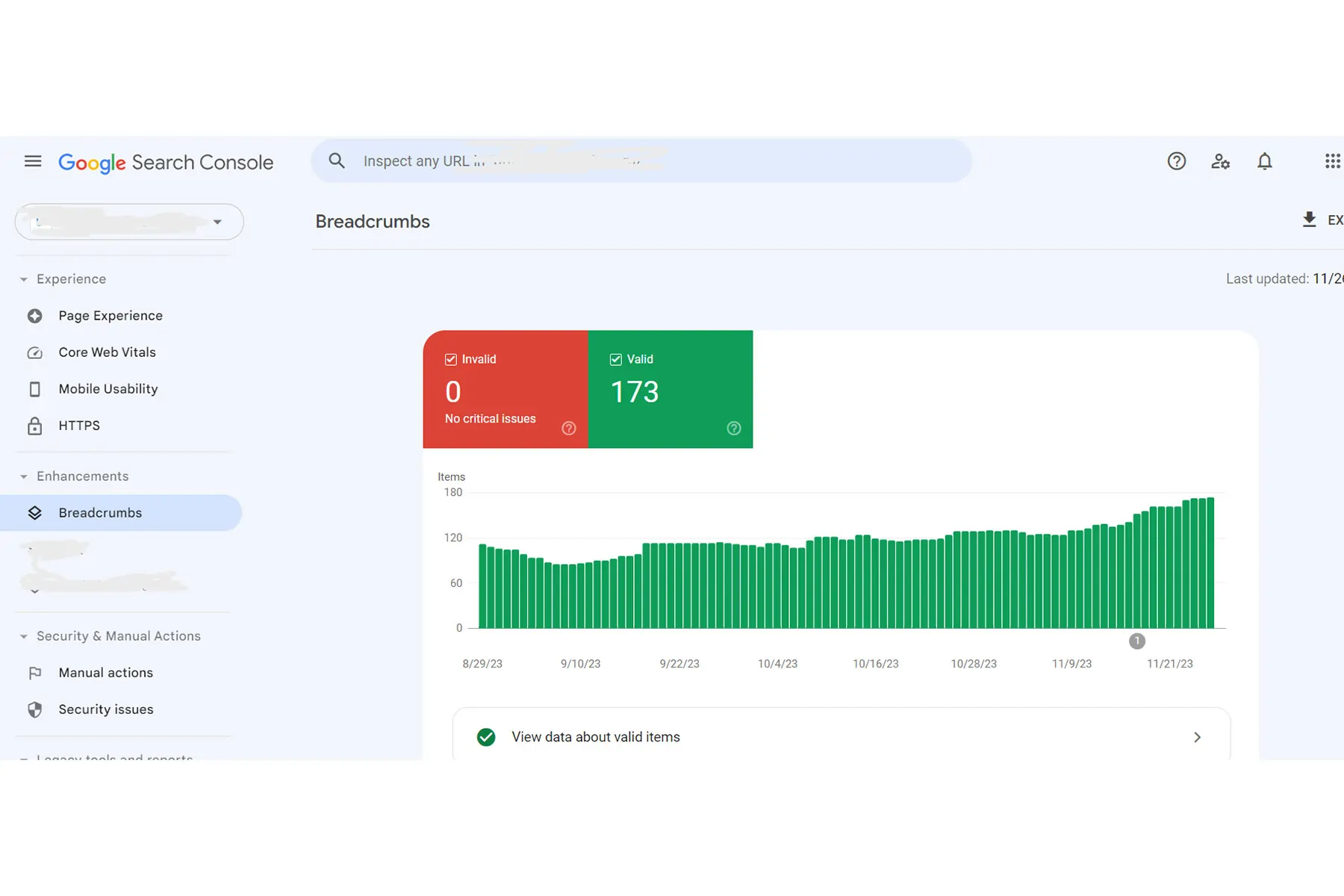This screenshot has width=1344, height=896.
Task: Open the hamburger main menu
Action: pos(33,161)
